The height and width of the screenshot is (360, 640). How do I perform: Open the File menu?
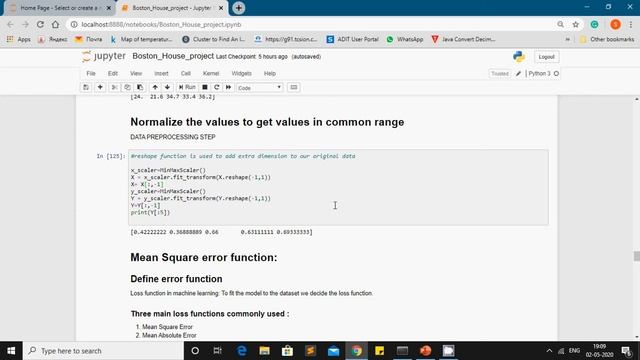coord(91,73)
